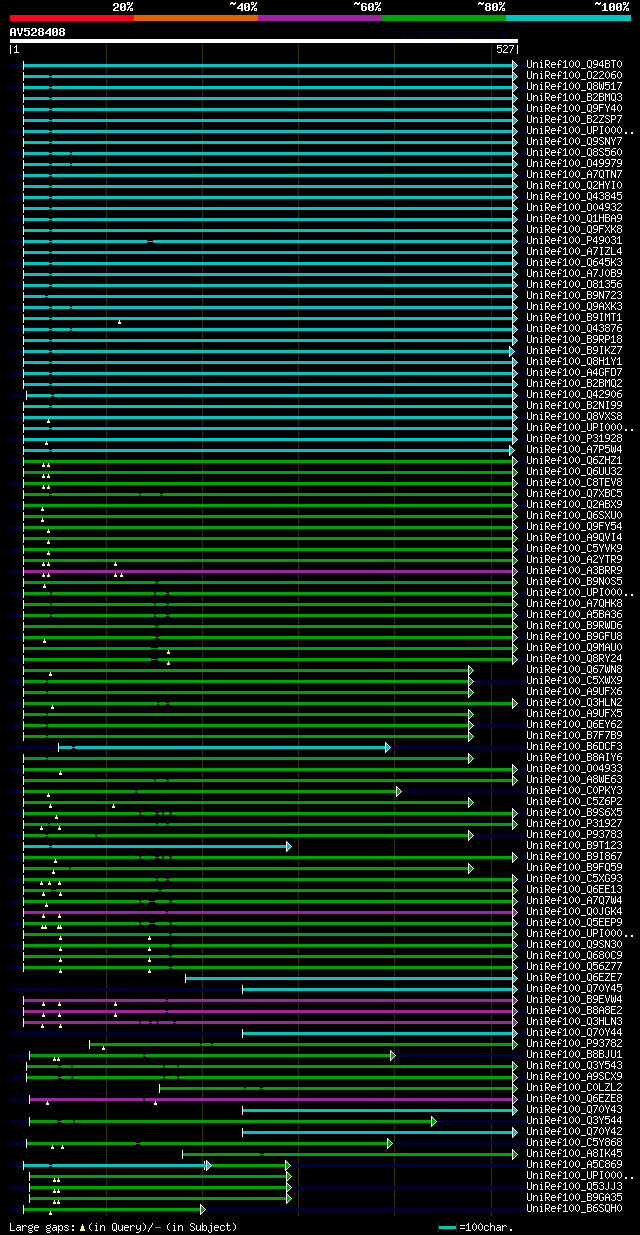Click UniRef100_B9EVW4 label
This screenshot has width=640, height=1235.
[575, 999]
